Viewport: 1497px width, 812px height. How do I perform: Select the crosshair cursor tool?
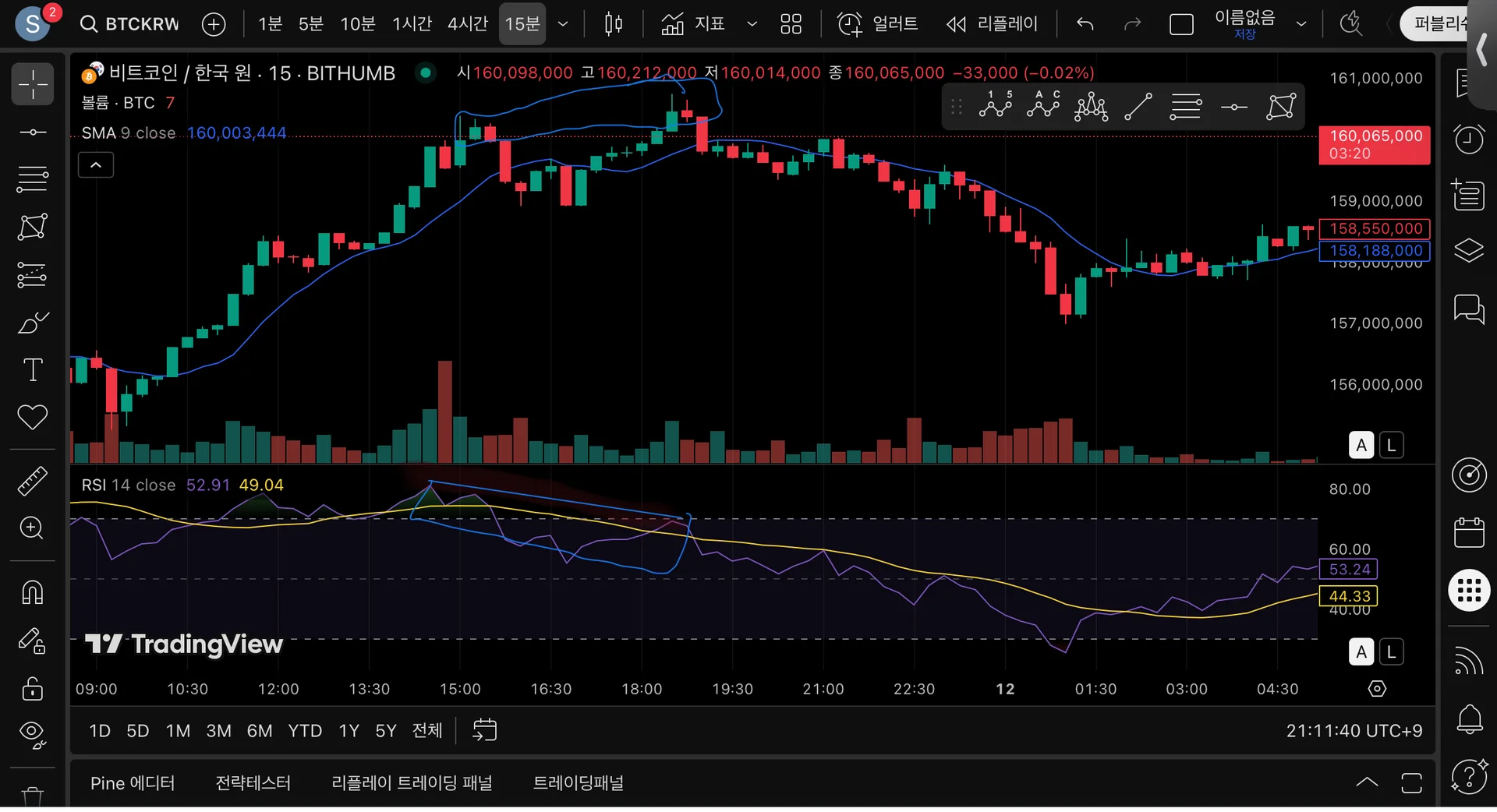(x=33, y=84)
